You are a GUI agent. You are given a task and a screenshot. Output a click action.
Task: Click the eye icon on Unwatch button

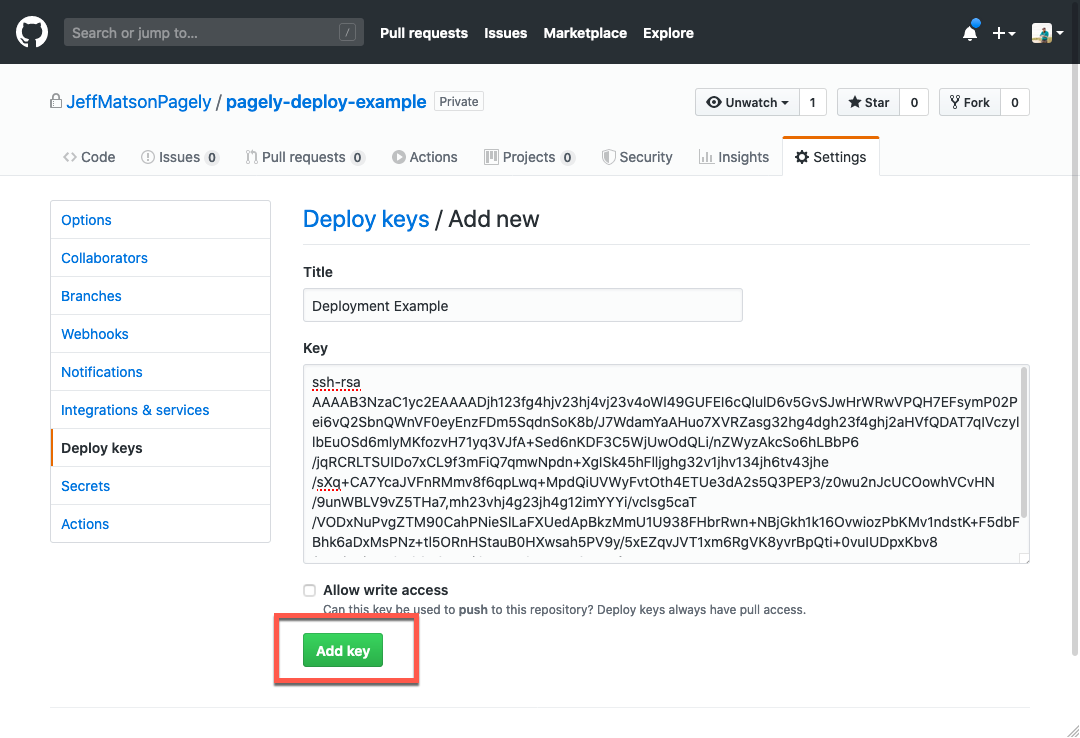[x=714, y=102]
